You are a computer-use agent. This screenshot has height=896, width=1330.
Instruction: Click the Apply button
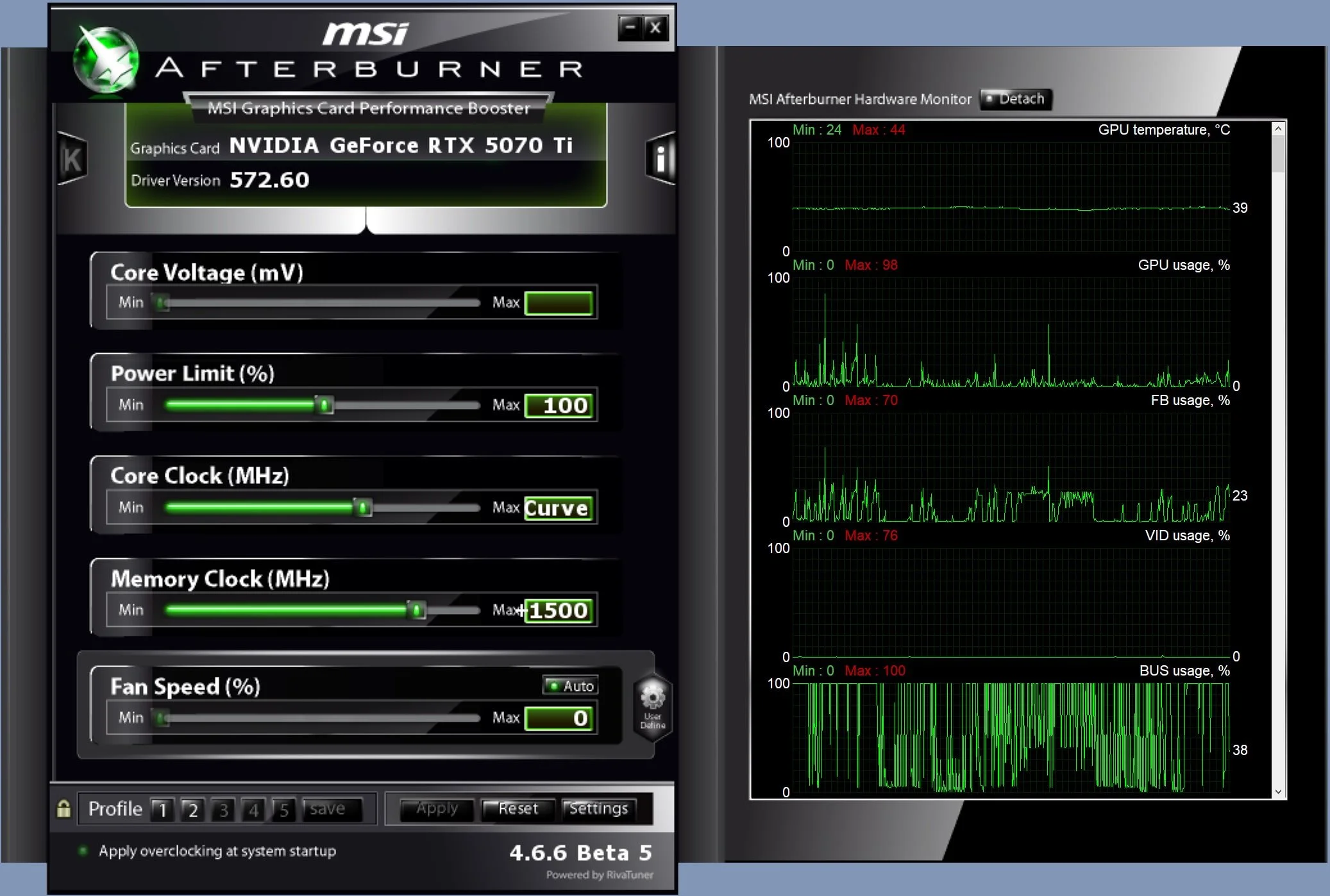point(437,809)
